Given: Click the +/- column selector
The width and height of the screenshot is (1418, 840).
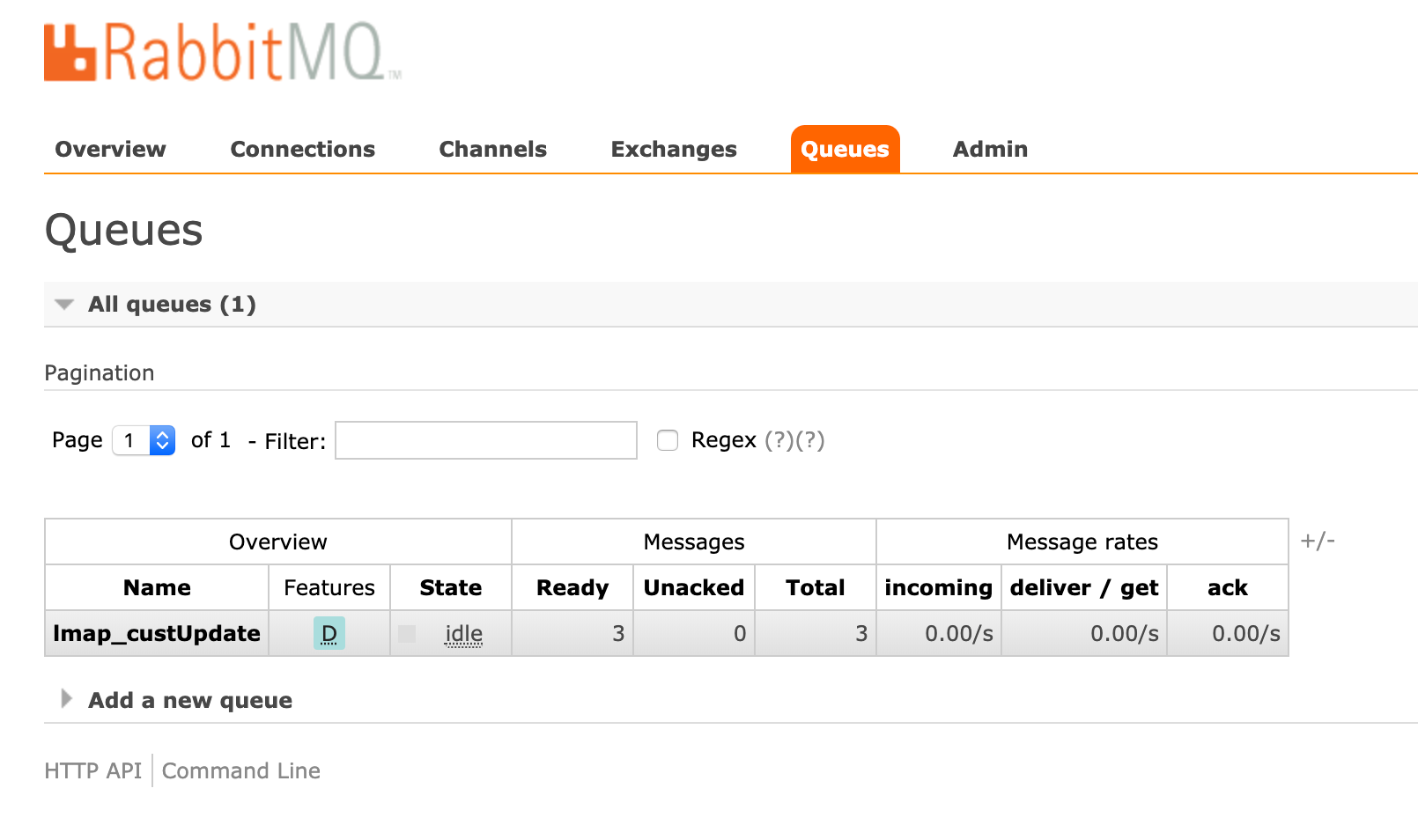Looking at the screenshot, I should point(1317,541).
